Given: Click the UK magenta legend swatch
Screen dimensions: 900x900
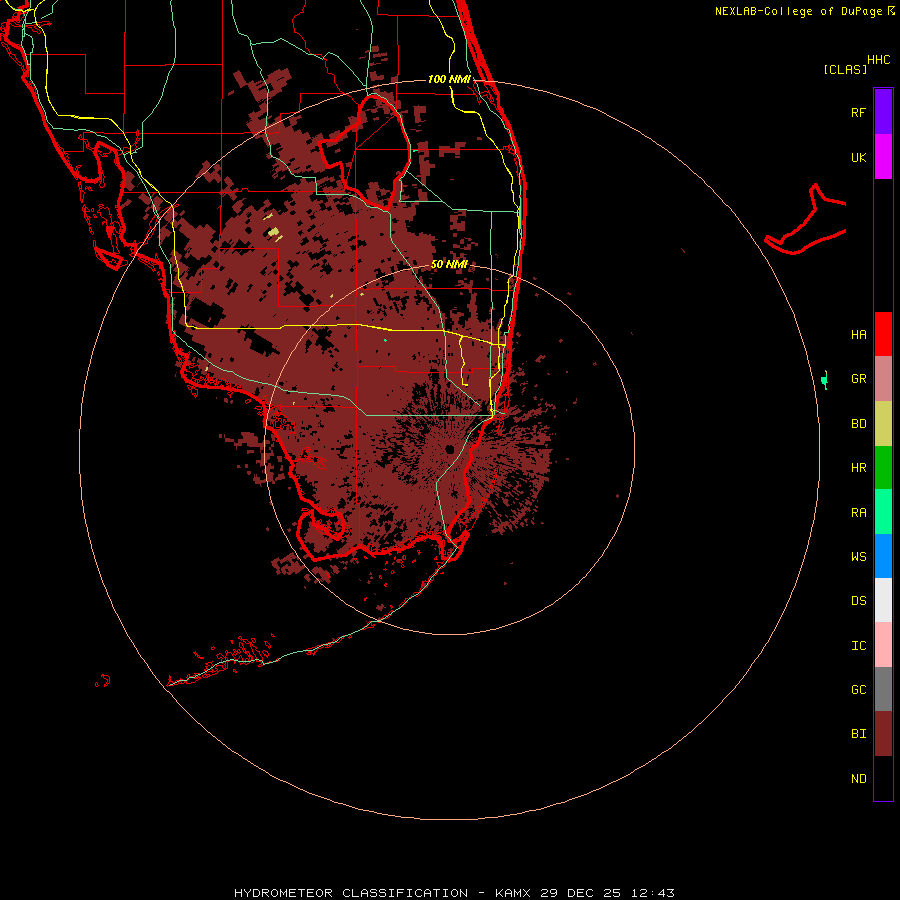Looking at the screenshot, I should [x=883, y=157].
